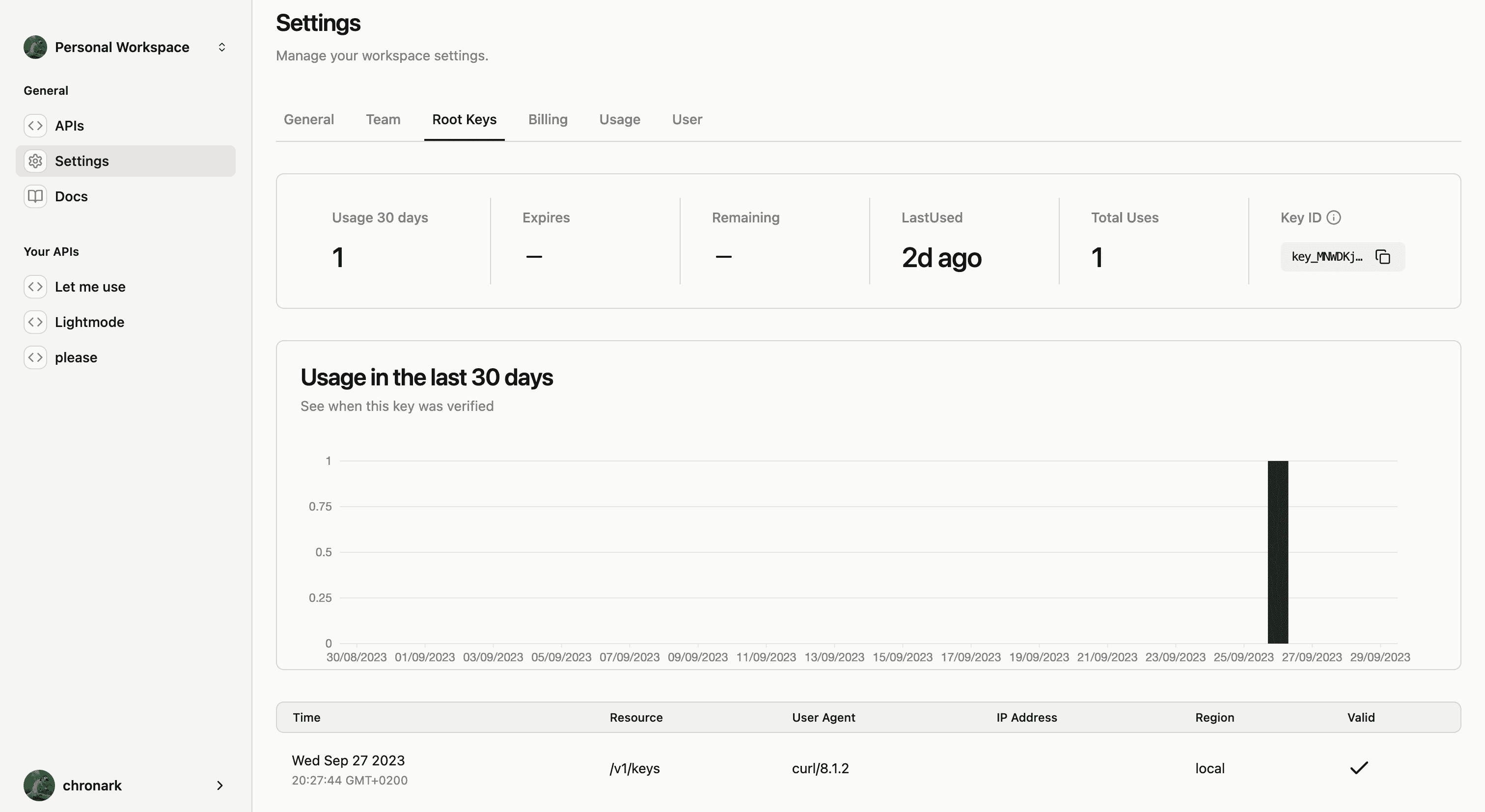Click the forward arrow next to chronark
The image size is (1485, 812).
click(219, 785)
